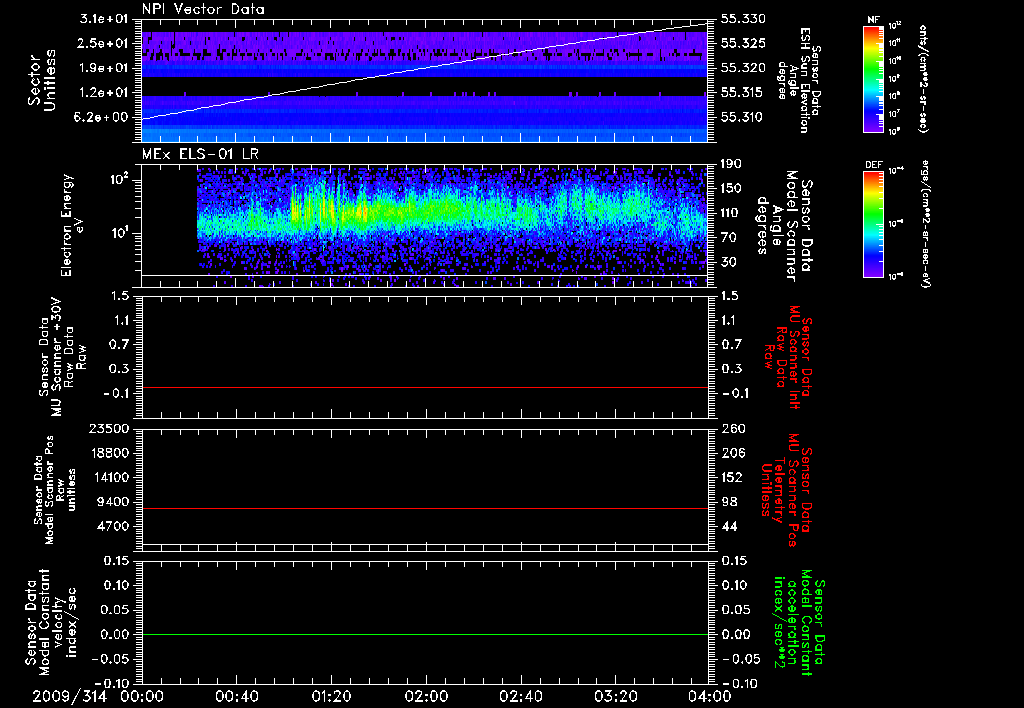Click the 04:00 time tick label

710,696
